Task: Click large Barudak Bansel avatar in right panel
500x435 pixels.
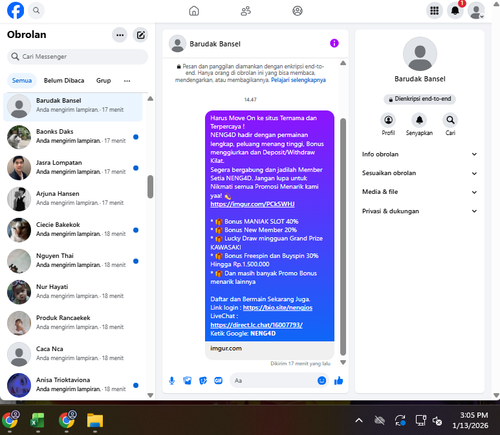Action: (420, 54)
